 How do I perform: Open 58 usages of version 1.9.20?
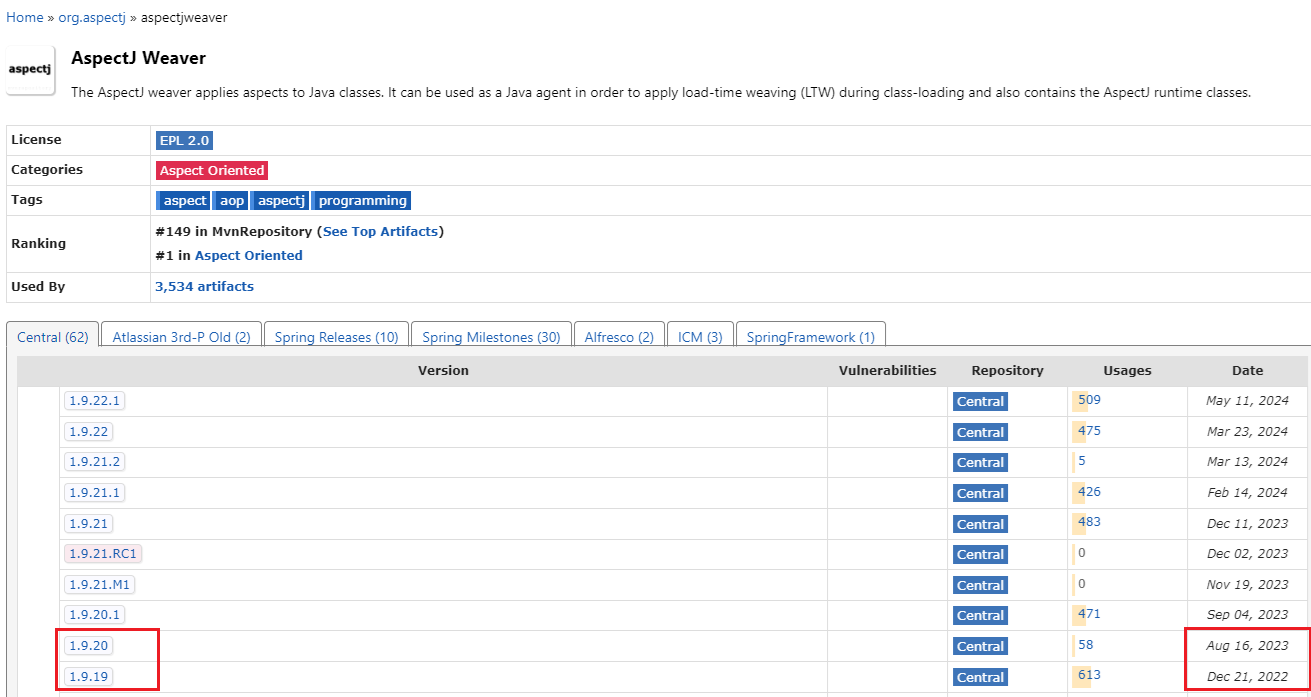1086,645
